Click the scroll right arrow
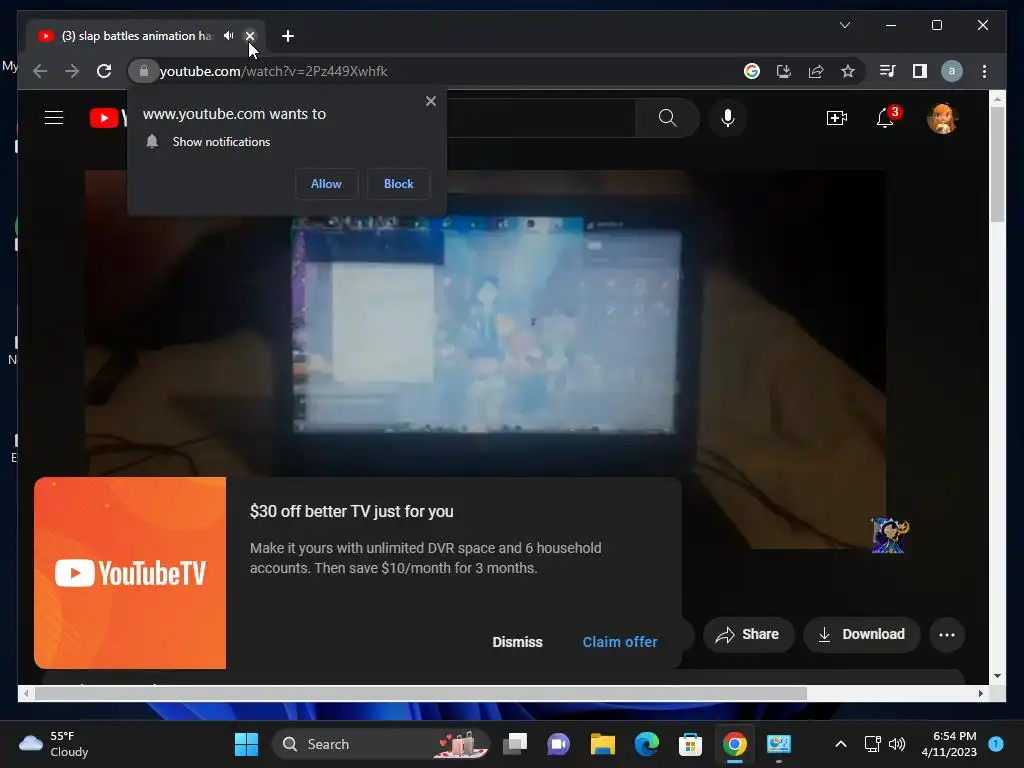Image resolution: width=1024 pixels, height=768 pixels. coord(981,694)
